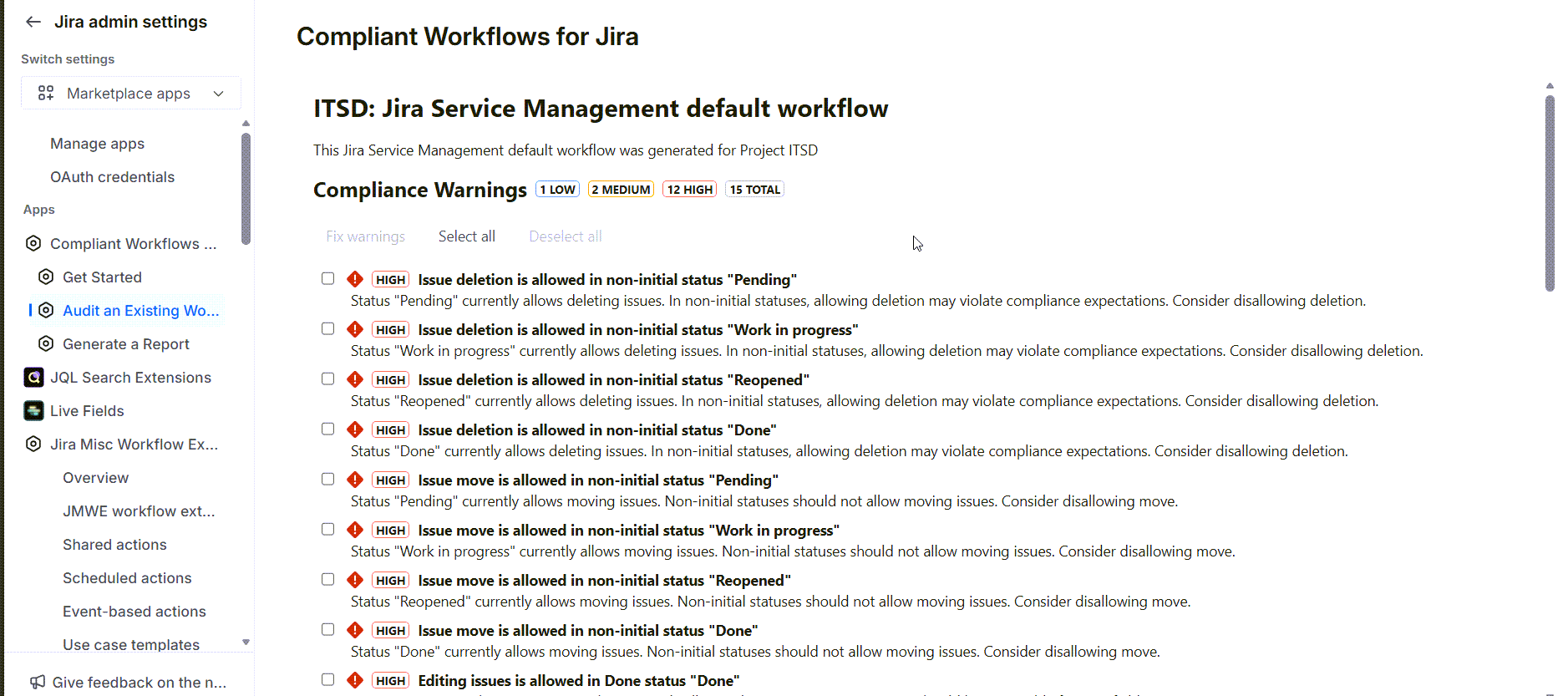The width and height of the screenshot is (1568, 696).
Task: Click the warning icon for Editing issues in Done status
Action: [355, 680]
